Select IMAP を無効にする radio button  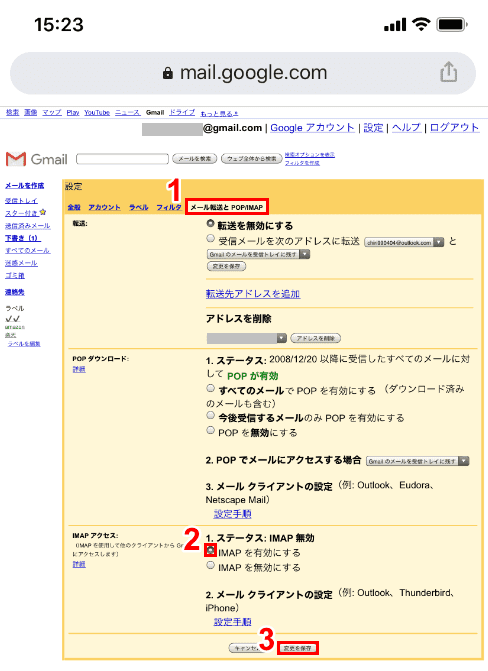point(210,565)
